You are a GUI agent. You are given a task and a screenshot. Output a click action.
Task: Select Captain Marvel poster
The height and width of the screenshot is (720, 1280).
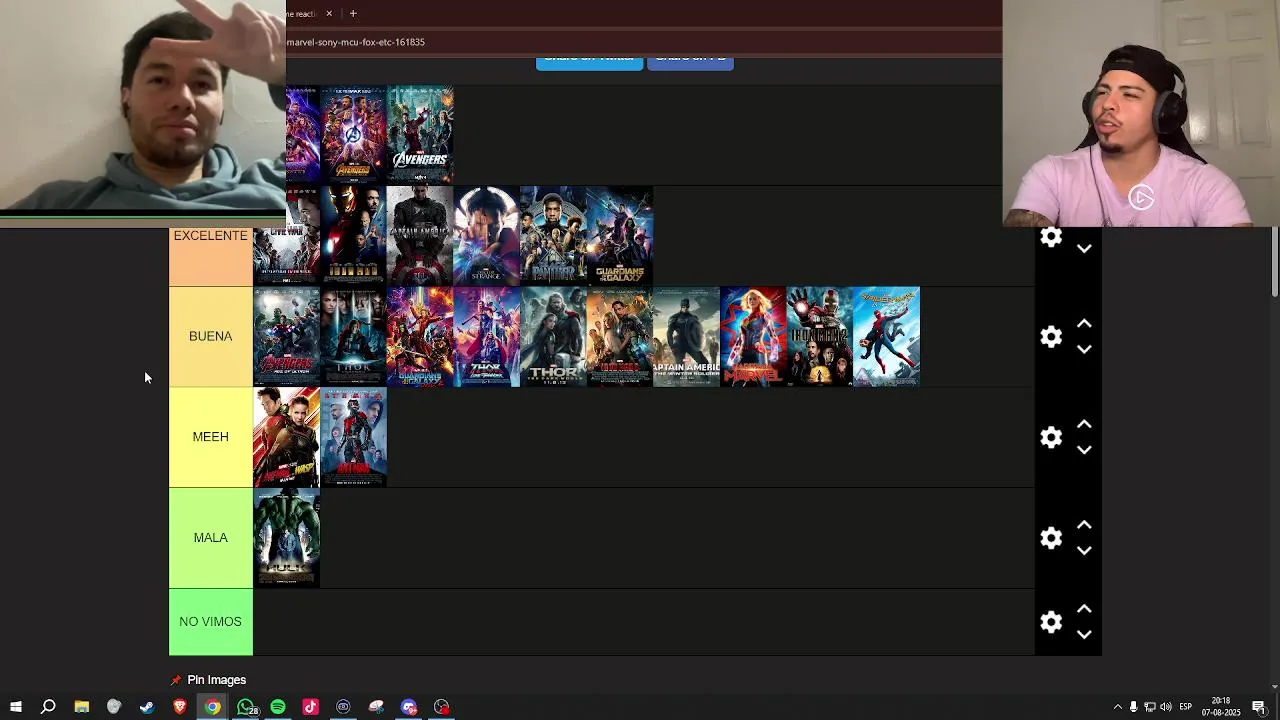point(753,337)
